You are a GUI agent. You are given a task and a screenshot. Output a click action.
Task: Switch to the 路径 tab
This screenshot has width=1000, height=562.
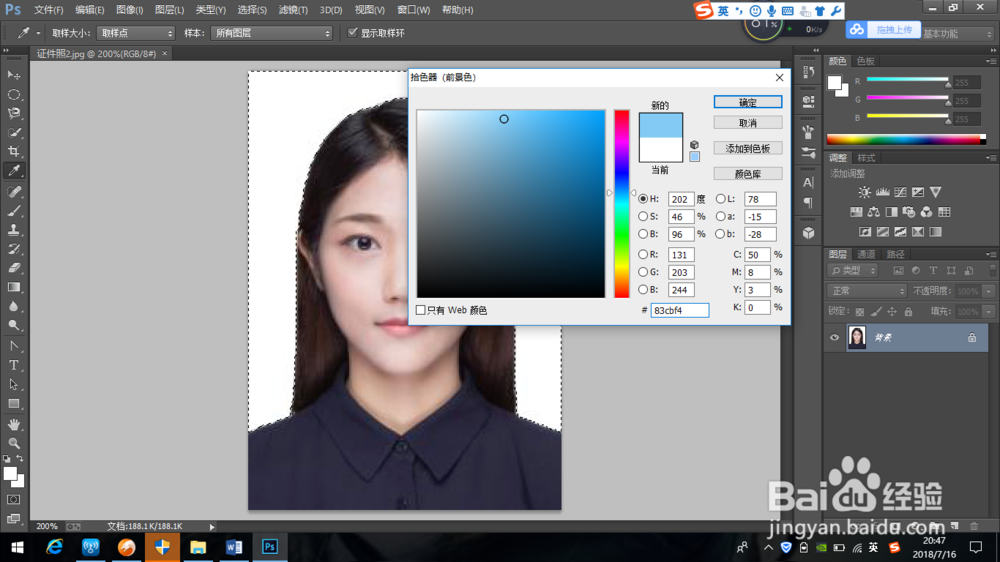pos(895,254)
